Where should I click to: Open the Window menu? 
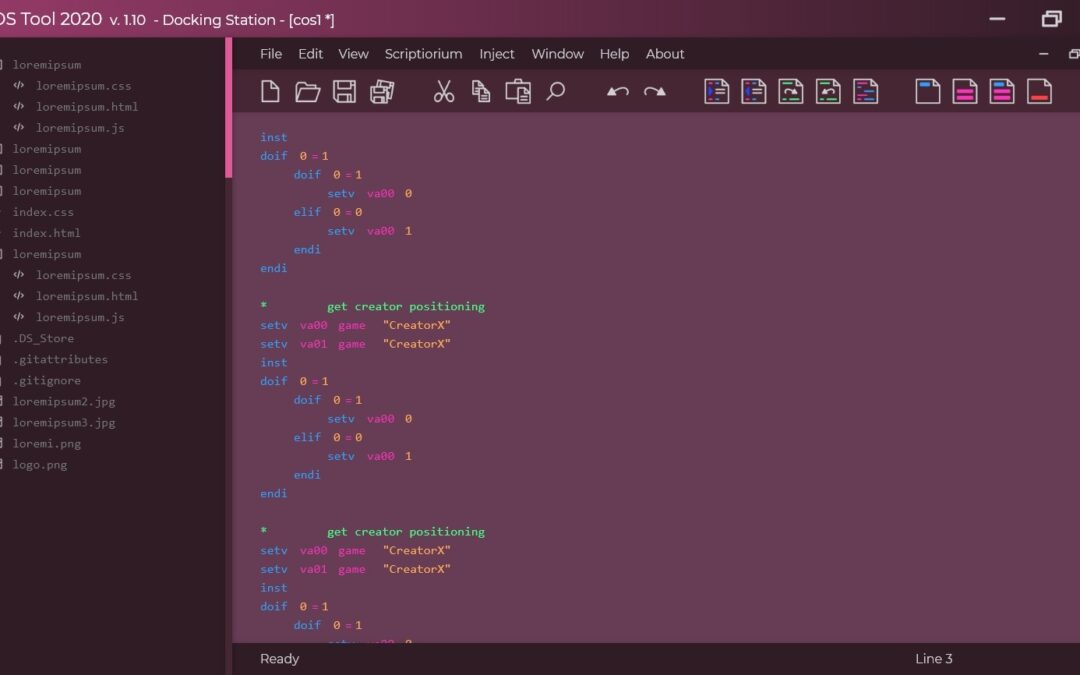point(557,54)
